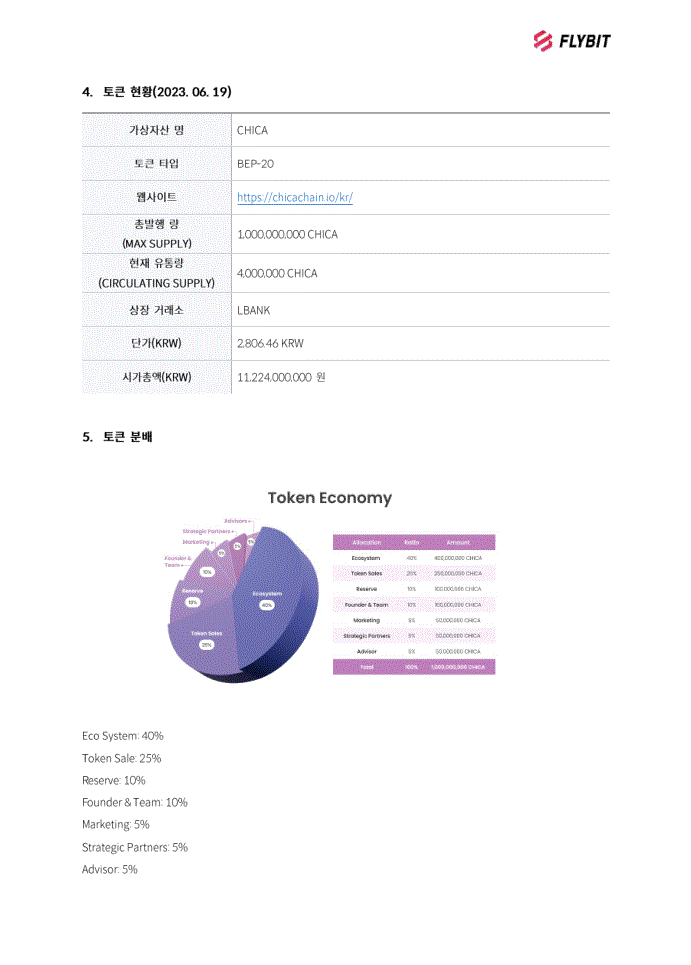691x965 pixels.
Task: Click the 1,000,000,000 CHICA max supply value
Action: click(x=287, y=235)
